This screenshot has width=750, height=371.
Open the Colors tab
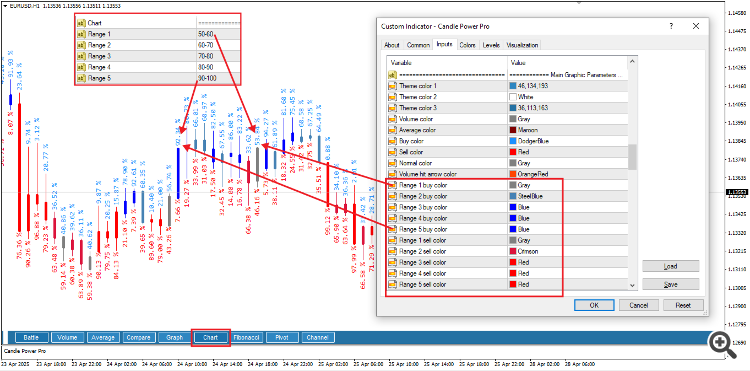point(467,45)
